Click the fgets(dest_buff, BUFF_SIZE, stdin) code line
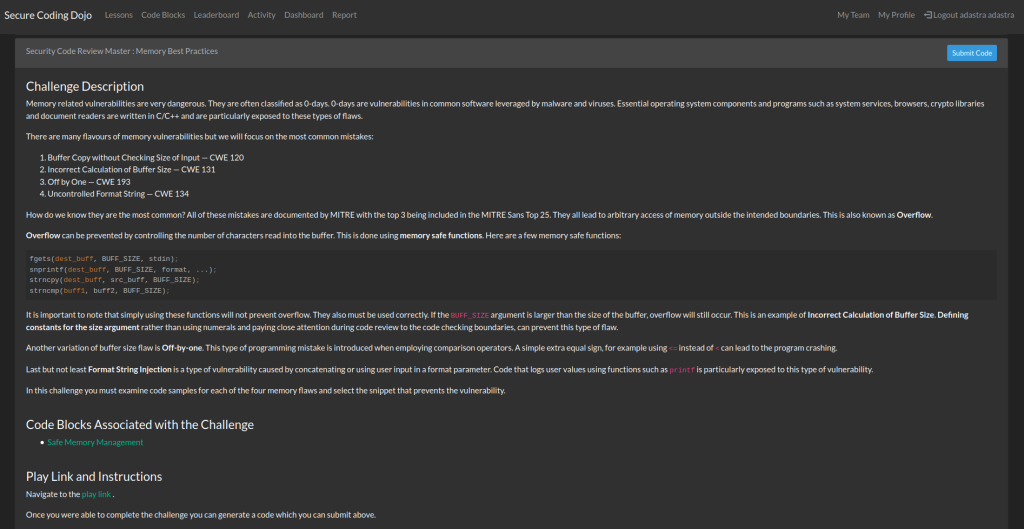The height and width of the screenshot is (529, 1024). (103, 259)
